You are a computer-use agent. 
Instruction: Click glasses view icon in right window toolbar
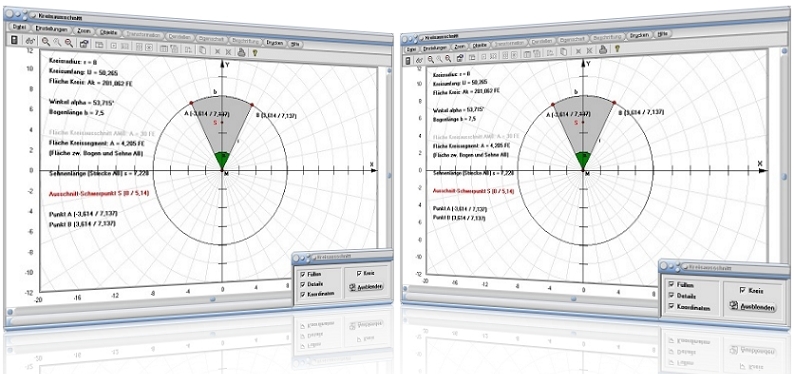[x=420, y=60]
